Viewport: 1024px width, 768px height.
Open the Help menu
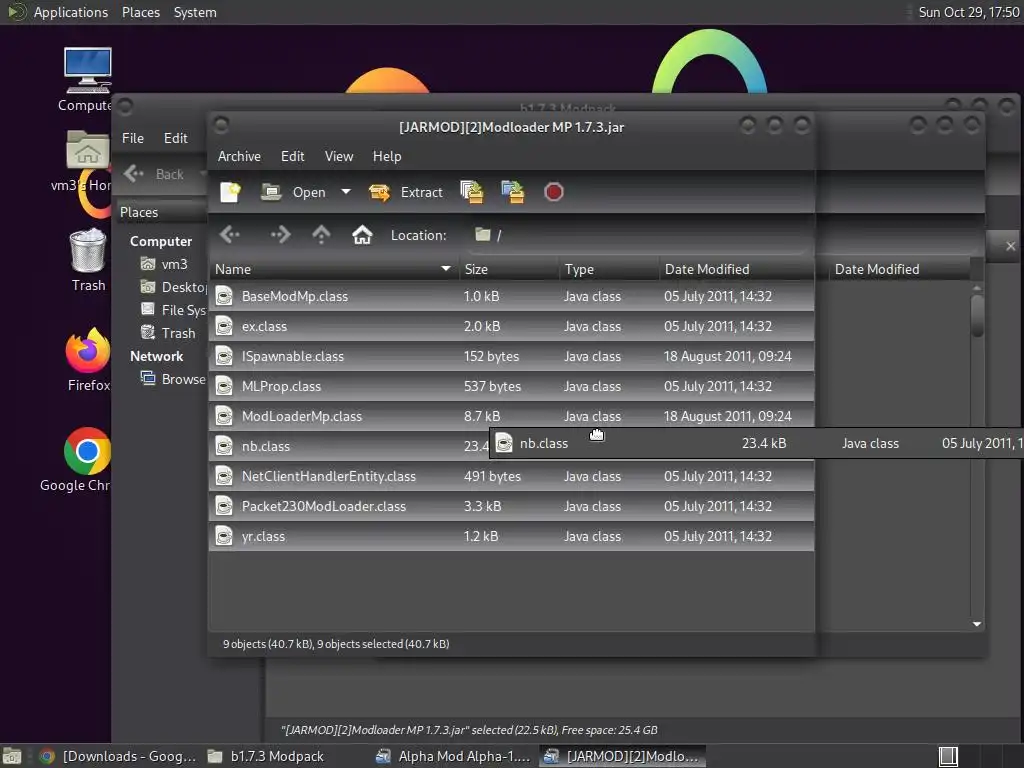[x=387, y=156]
